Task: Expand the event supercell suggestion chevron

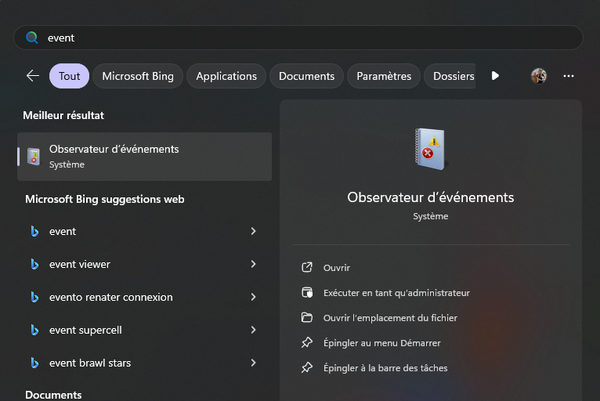Action: pyautogui.click(x=253, y=330)
